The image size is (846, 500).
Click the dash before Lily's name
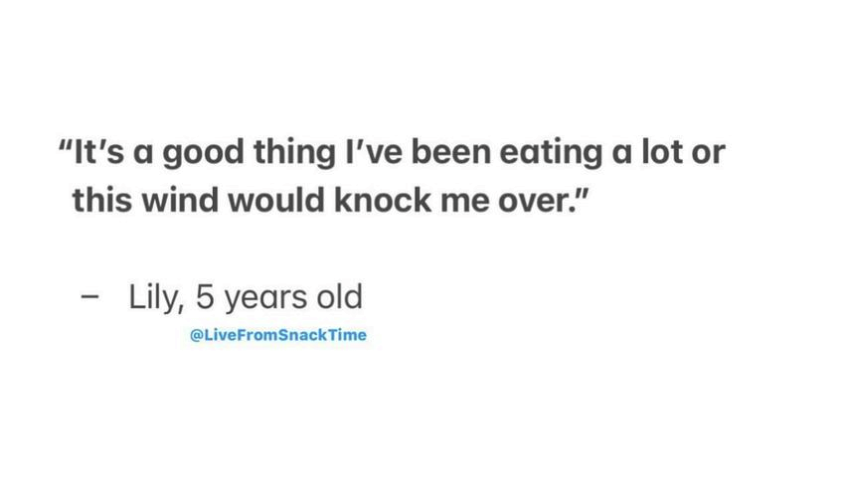click(90, 297)
